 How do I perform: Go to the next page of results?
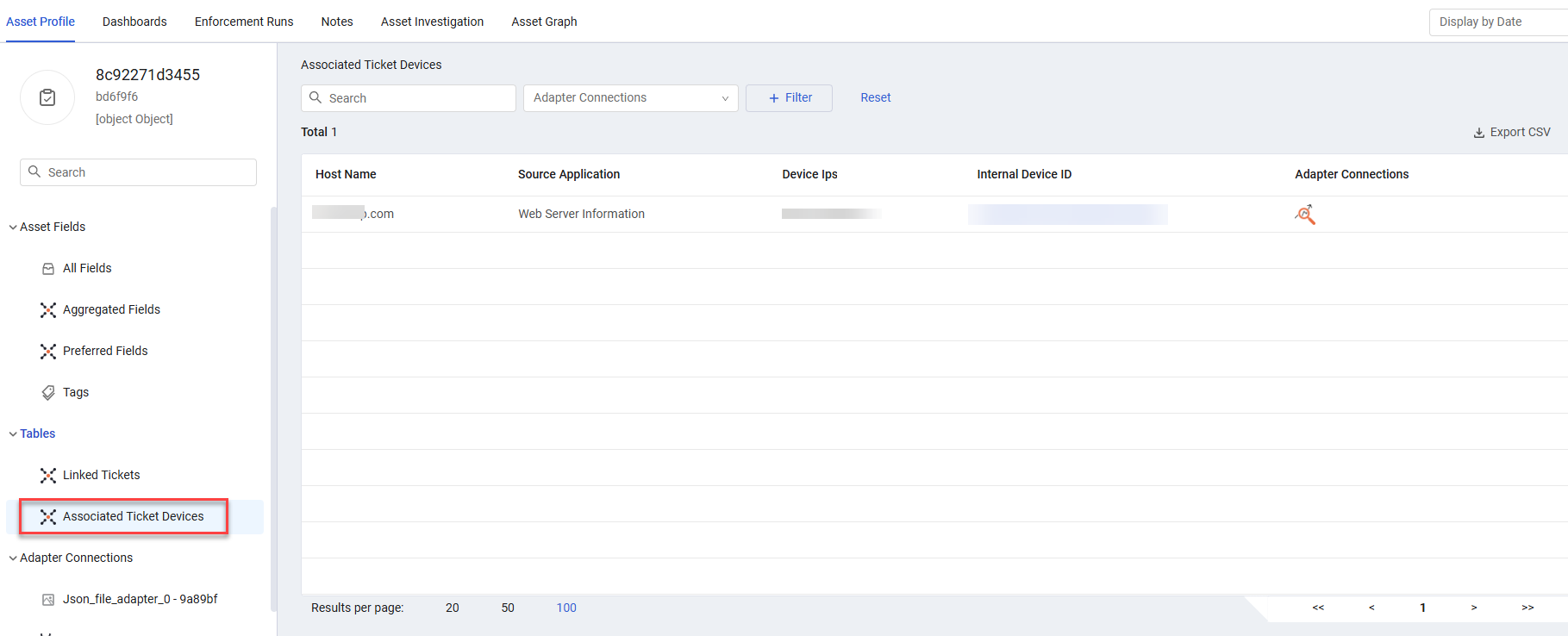(x=1474, y=608)
